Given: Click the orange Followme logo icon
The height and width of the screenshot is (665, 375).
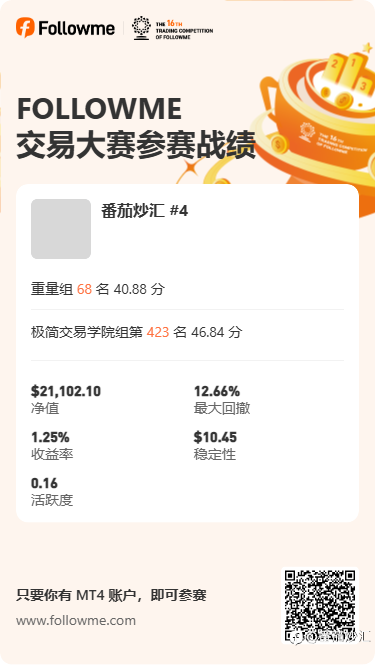Looking at the screenshot, I should click(x=25, y=28).
